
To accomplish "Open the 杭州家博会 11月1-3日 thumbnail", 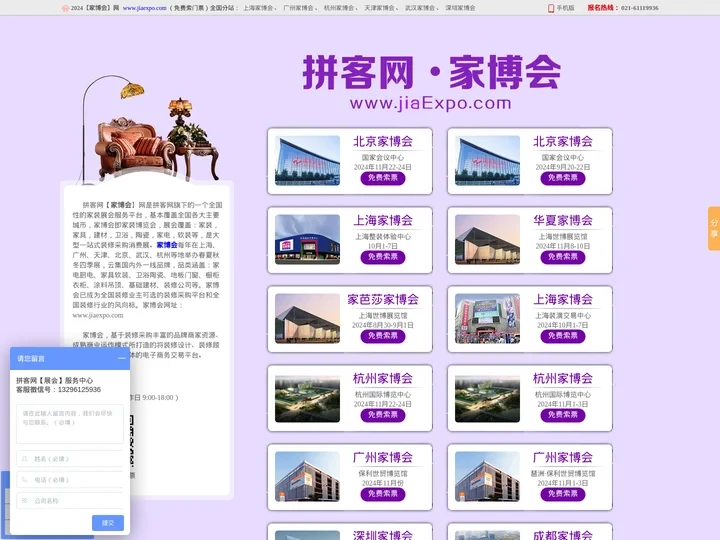I will coord(487,399).
